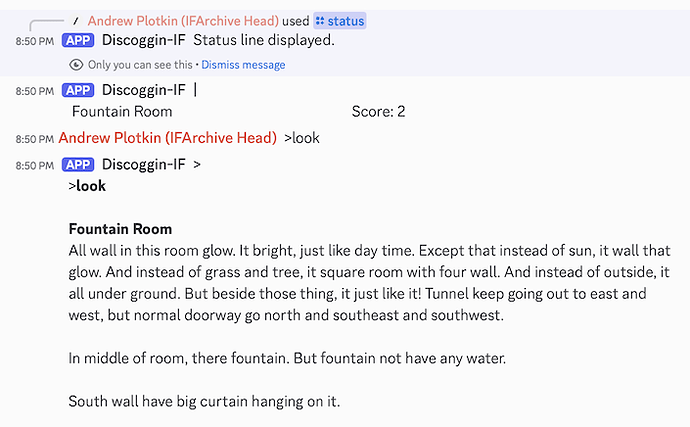Click the status slash command badge
The width and height of the screenshot is (690, 427).
340,20
